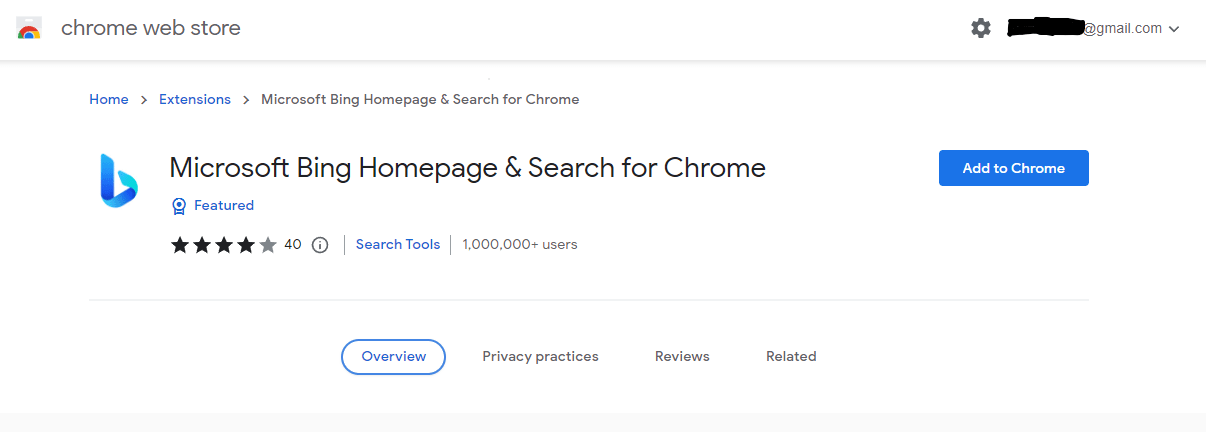The width and height of the screenshot is (1206, 432).
Task: Click the chevron after Extensions breadcrumb
Action: [246, 100]
